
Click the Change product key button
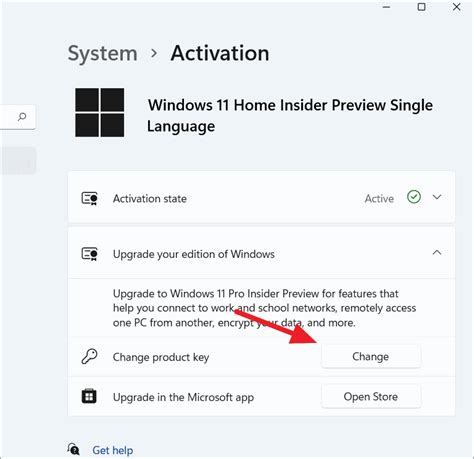(x=371, y=356)
